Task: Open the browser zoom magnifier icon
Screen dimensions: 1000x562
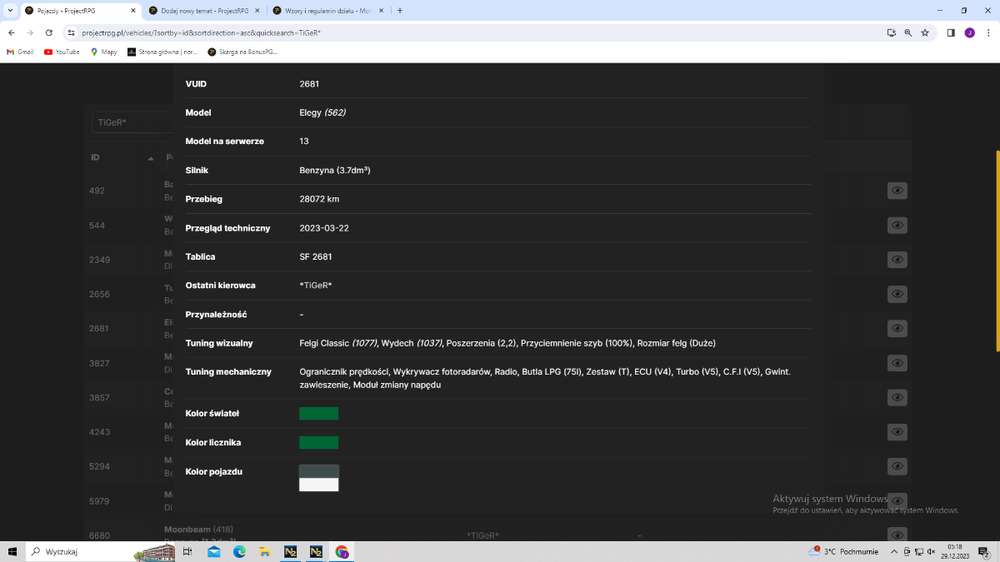Action: click(908, 33)
